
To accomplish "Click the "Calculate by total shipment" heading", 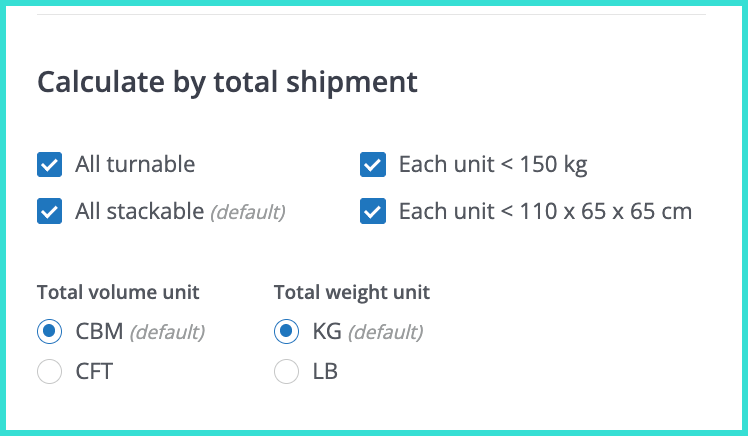I will [227, 82].
